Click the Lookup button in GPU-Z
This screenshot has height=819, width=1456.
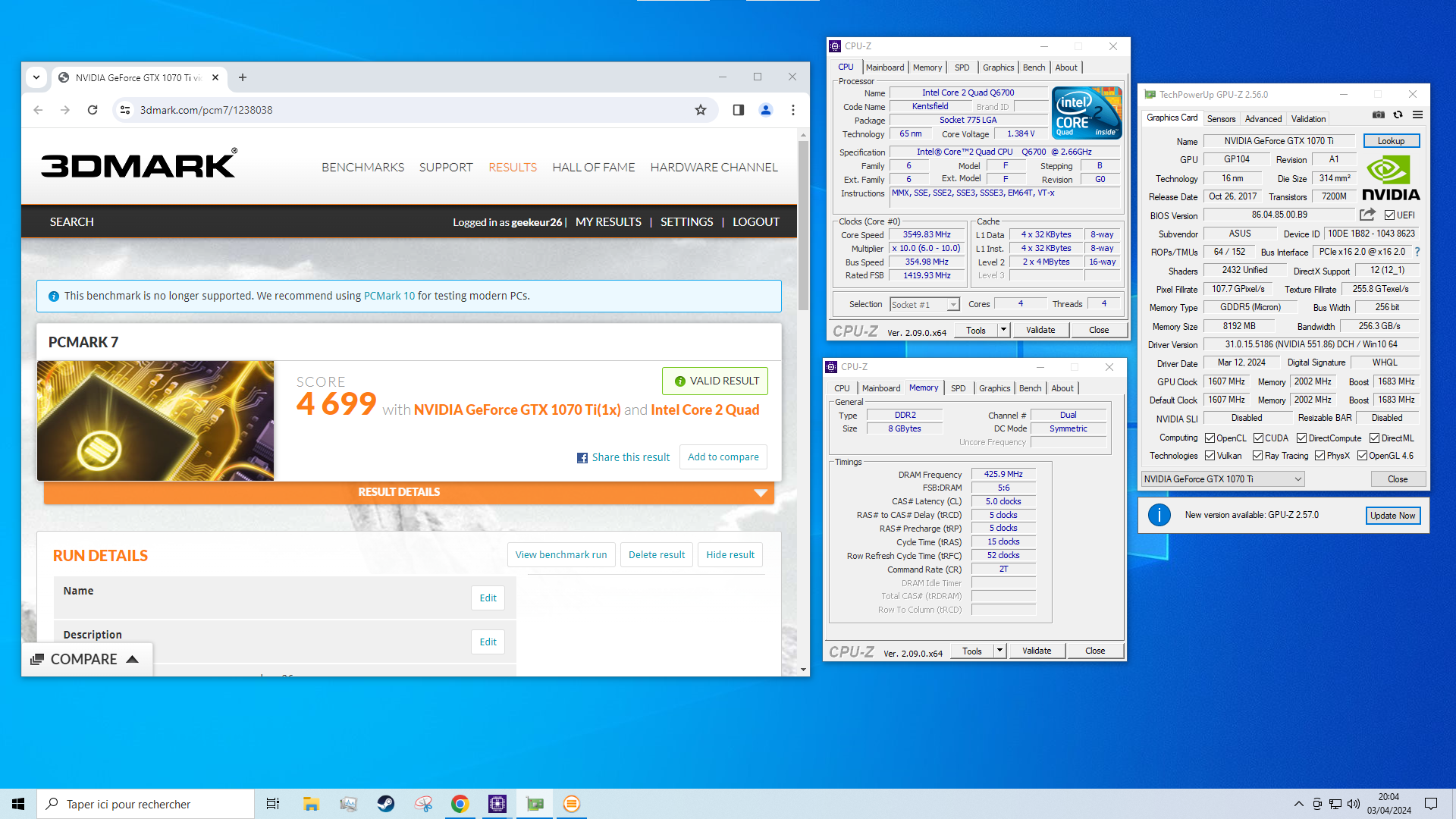point(1391,141)
